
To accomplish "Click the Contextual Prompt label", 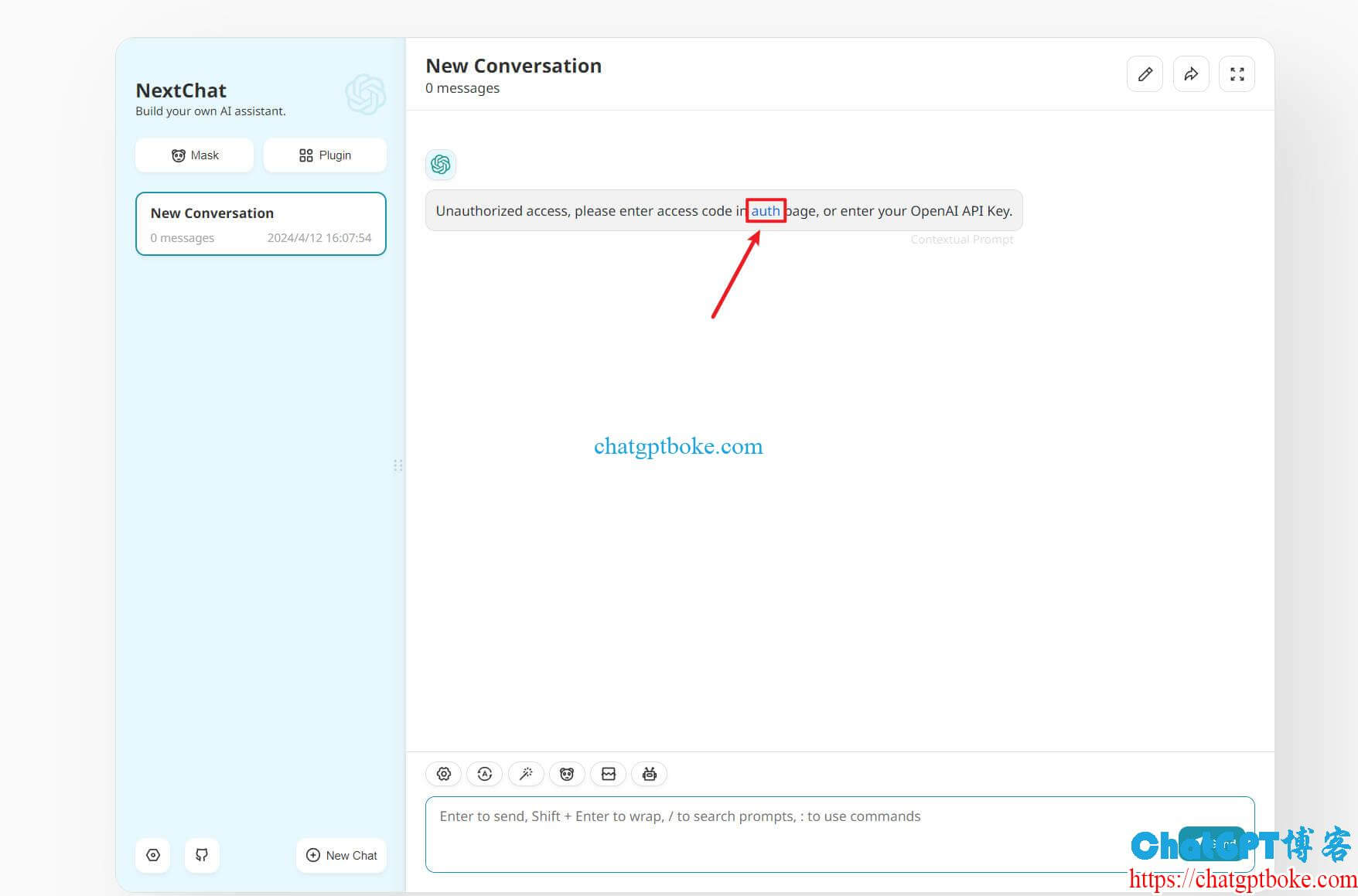I will pyautogui.click(x=961, y=240).
